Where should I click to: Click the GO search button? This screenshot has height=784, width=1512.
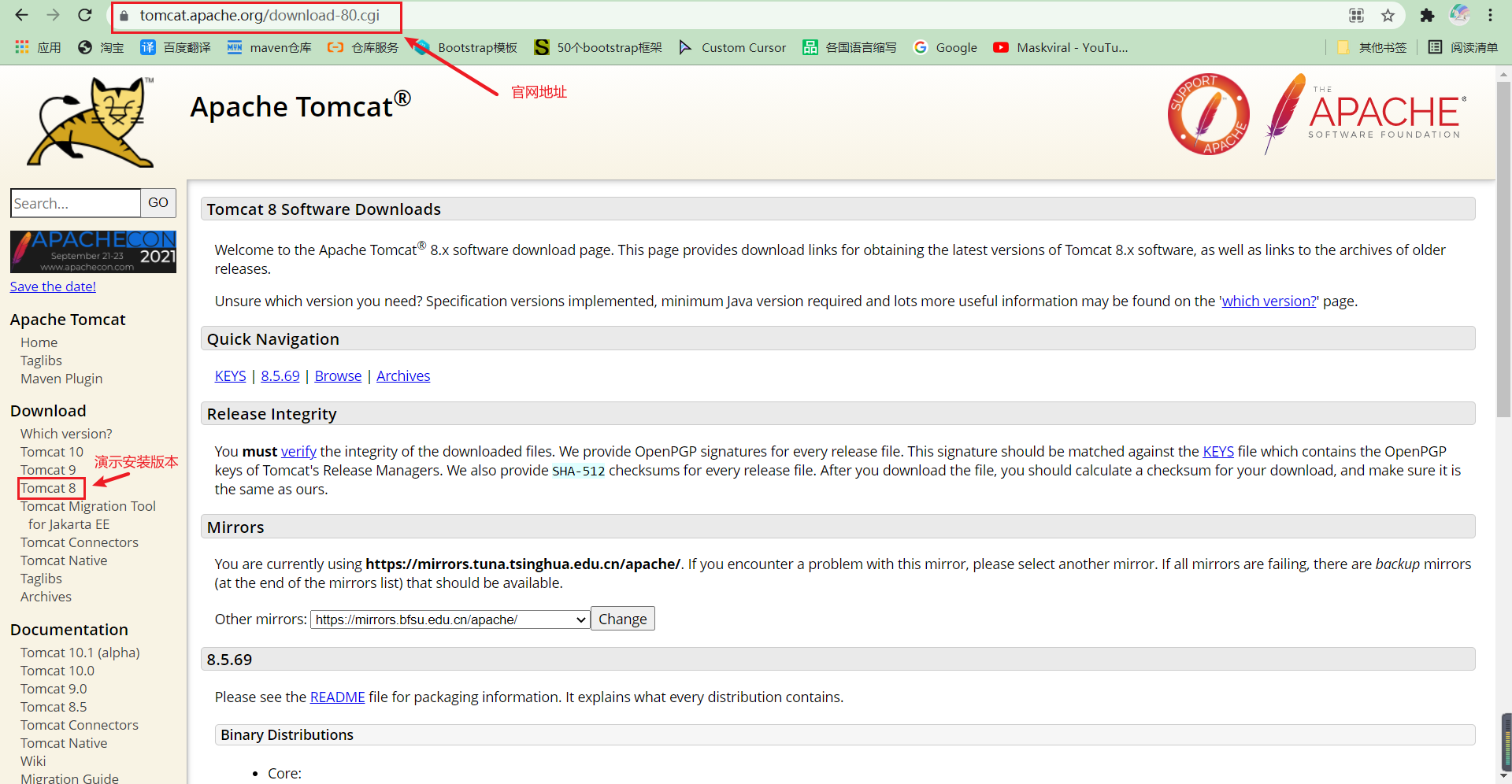point(158,203)
